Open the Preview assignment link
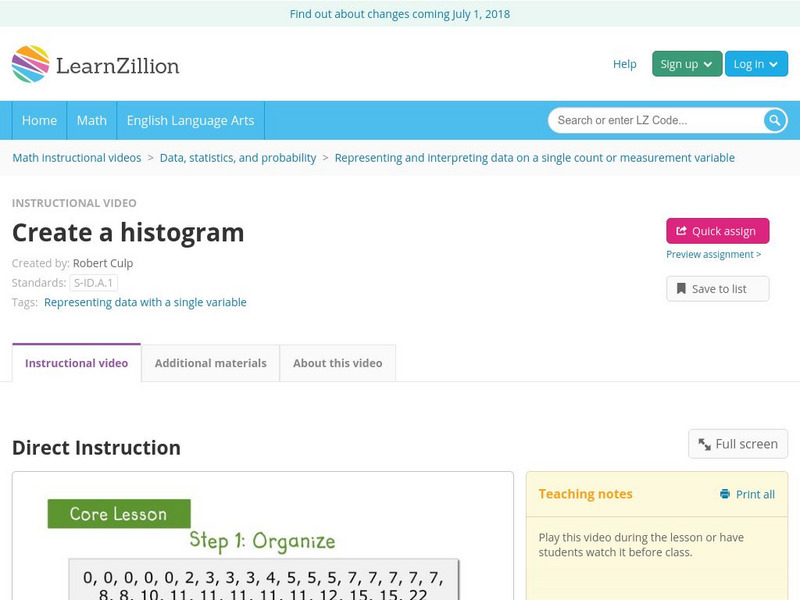The width and height of the screenshot is (800, 600). (x=713, y=254)
